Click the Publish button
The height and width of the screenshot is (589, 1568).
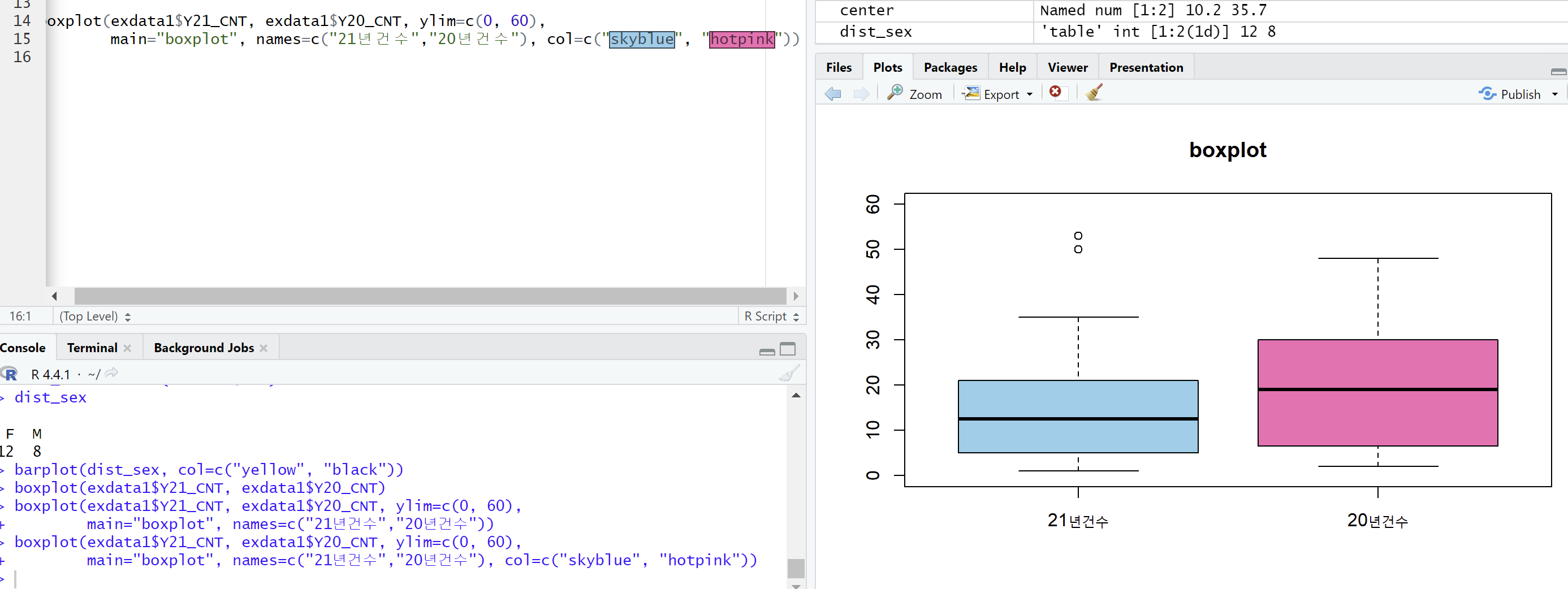point(1511,94)
